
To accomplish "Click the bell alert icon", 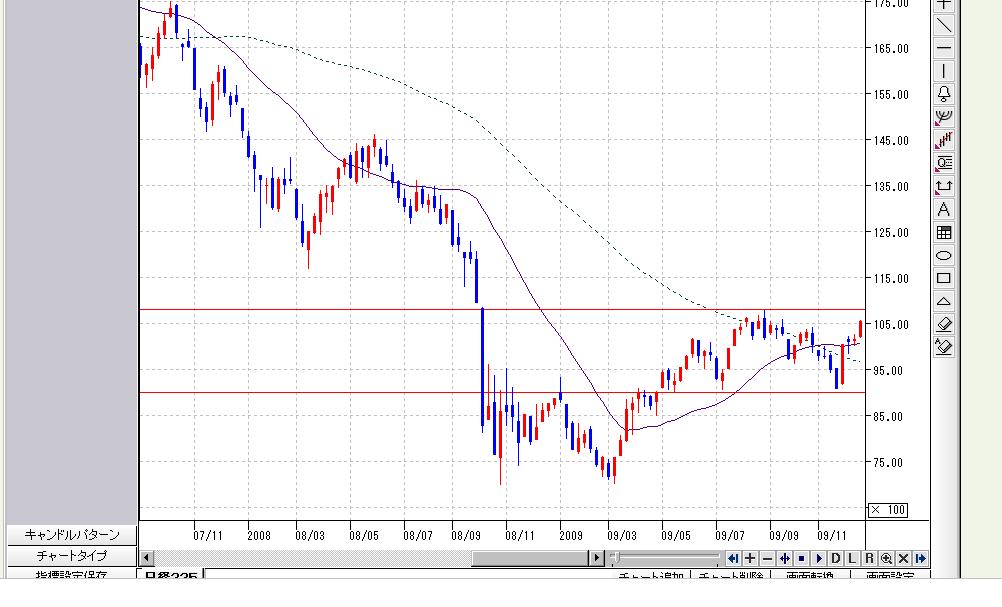I will coord(944,94).
